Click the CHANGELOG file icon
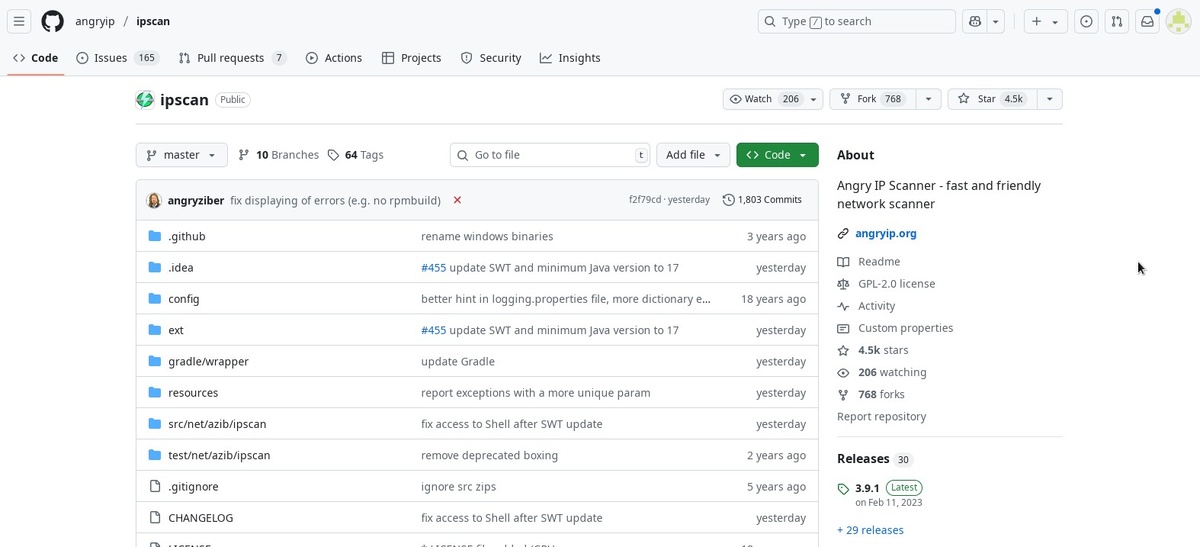The image size is (1200, 547). click(x=154, y=518)
